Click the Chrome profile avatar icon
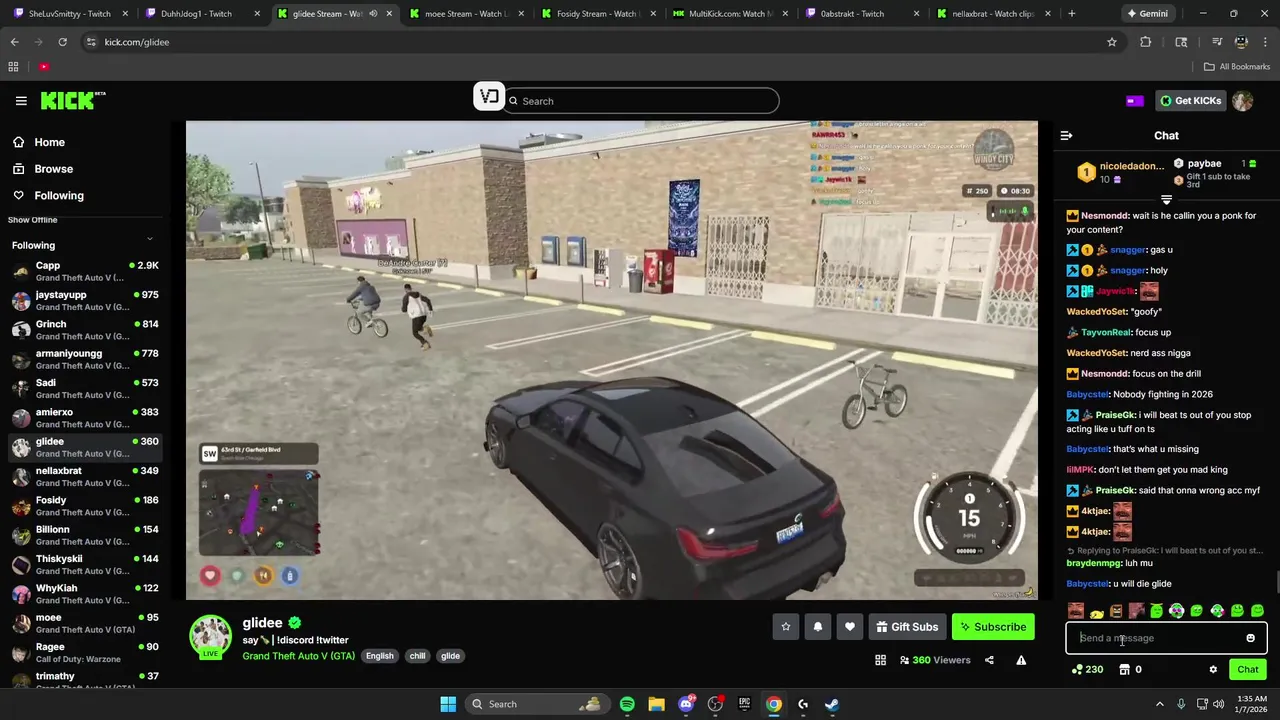 (x=1241, y=42)
